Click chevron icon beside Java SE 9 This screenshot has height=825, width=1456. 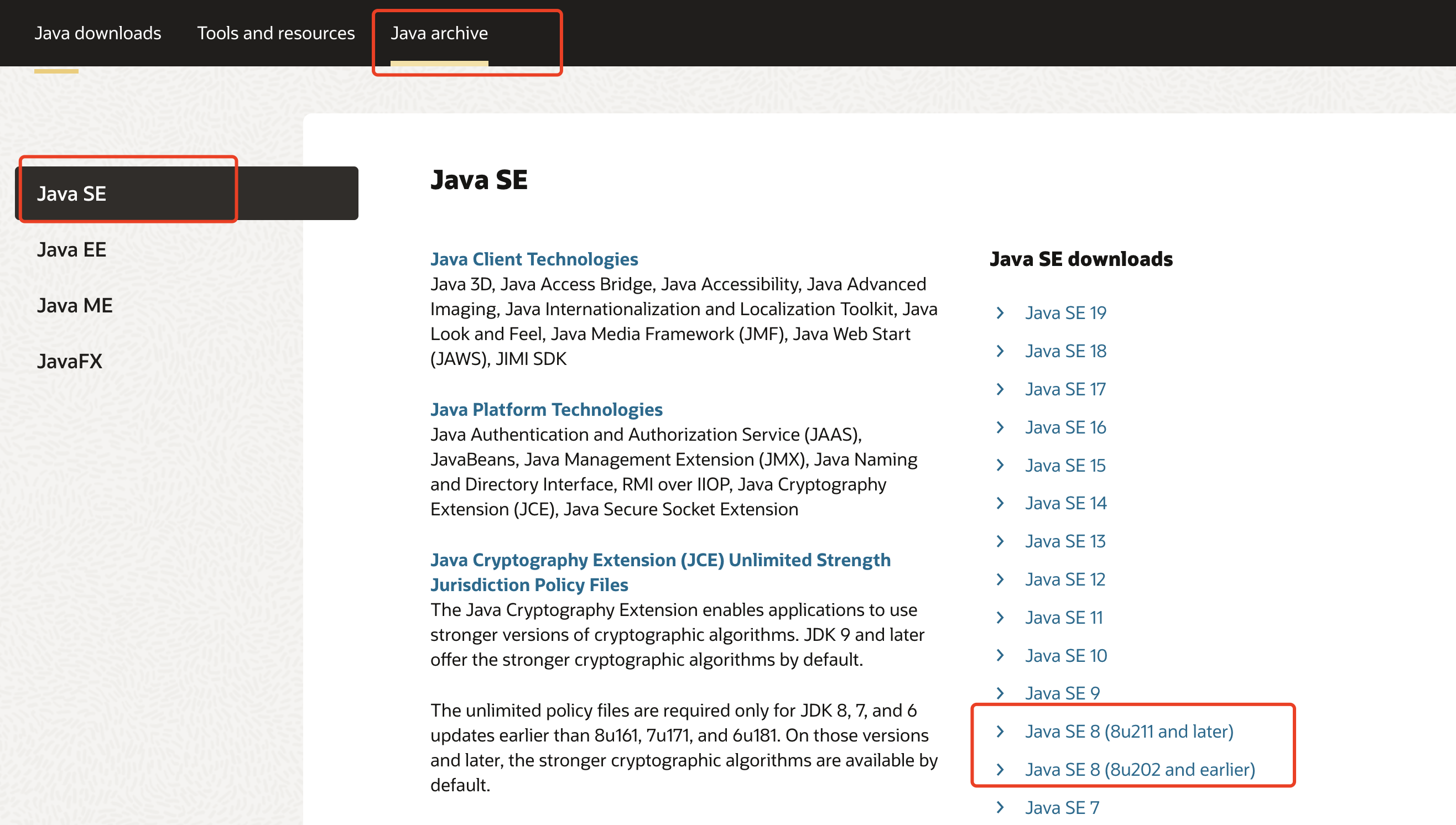point(1000,693)
